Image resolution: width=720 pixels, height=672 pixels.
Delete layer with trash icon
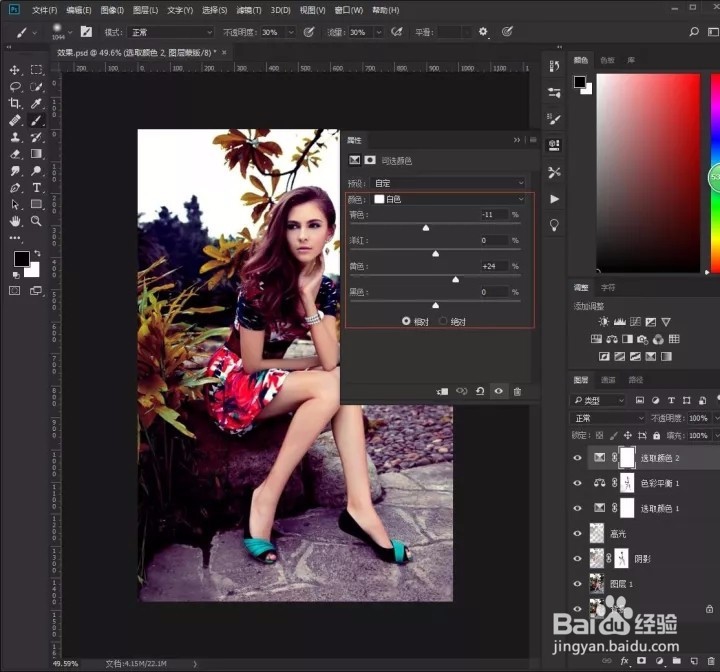pyautogui.click(x=711, y=661)
